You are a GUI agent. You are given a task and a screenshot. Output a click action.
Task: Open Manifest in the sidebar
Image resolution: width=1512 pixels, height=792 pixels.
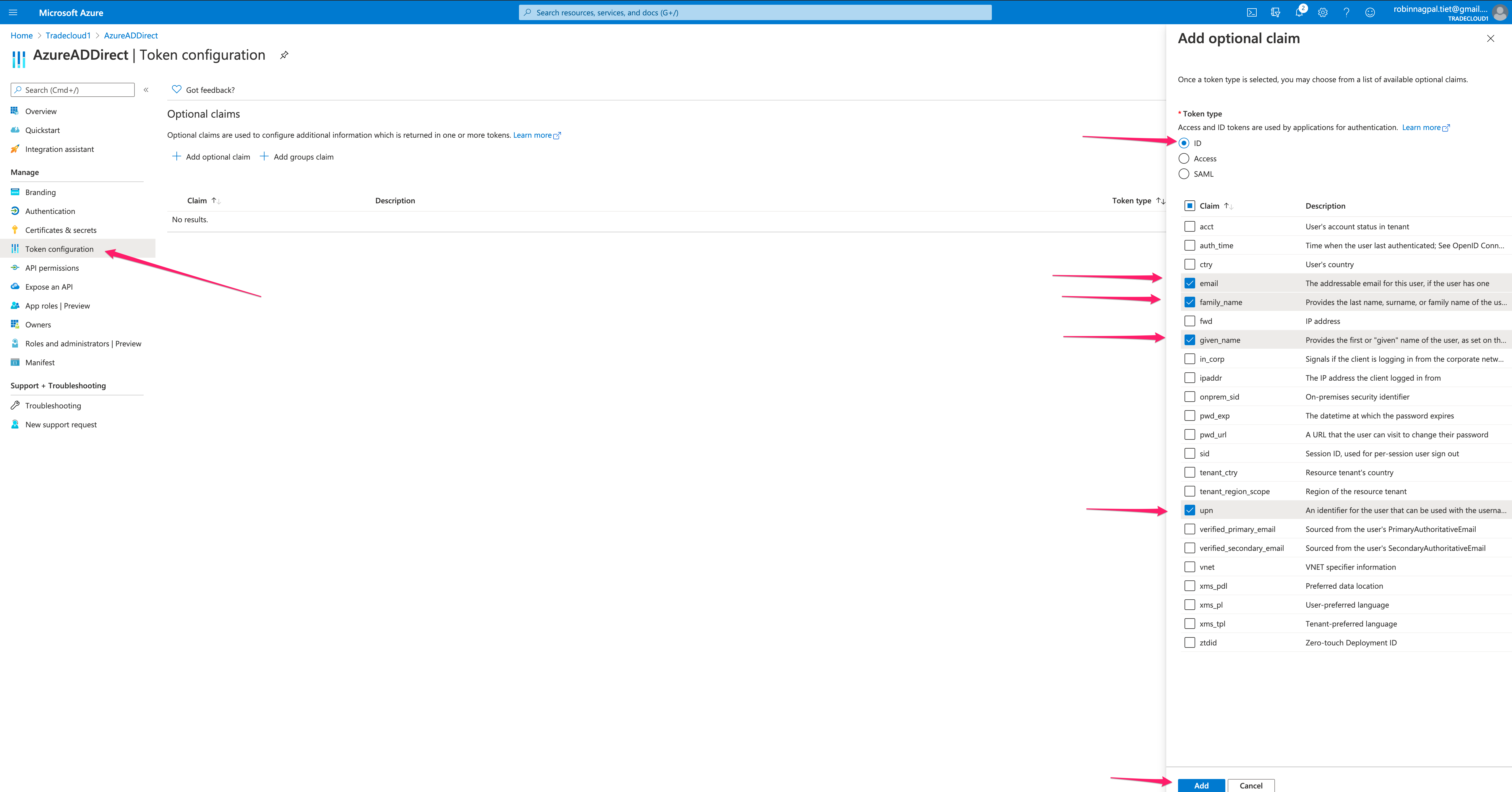[x=40, y=362]
